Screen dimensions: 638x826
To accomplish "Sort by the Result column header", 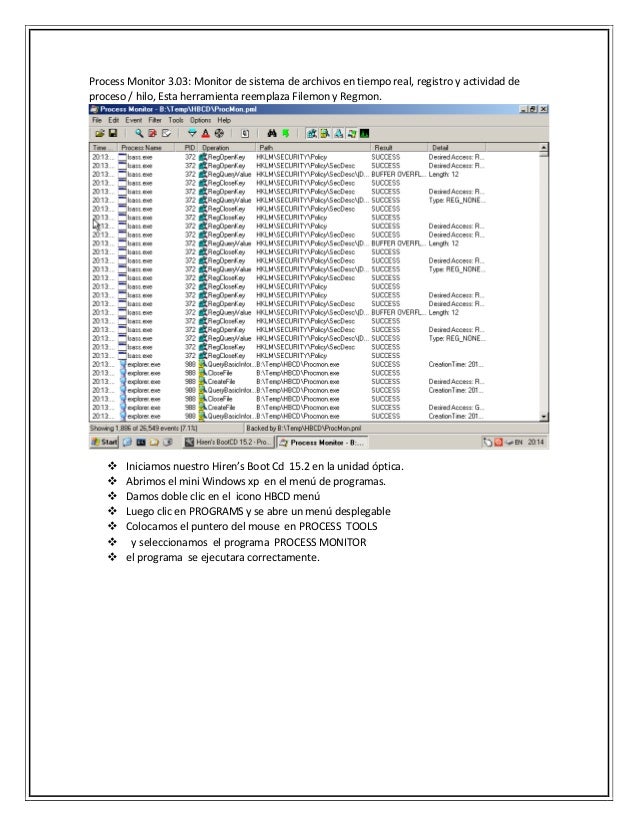I will (x=398, y=148).
